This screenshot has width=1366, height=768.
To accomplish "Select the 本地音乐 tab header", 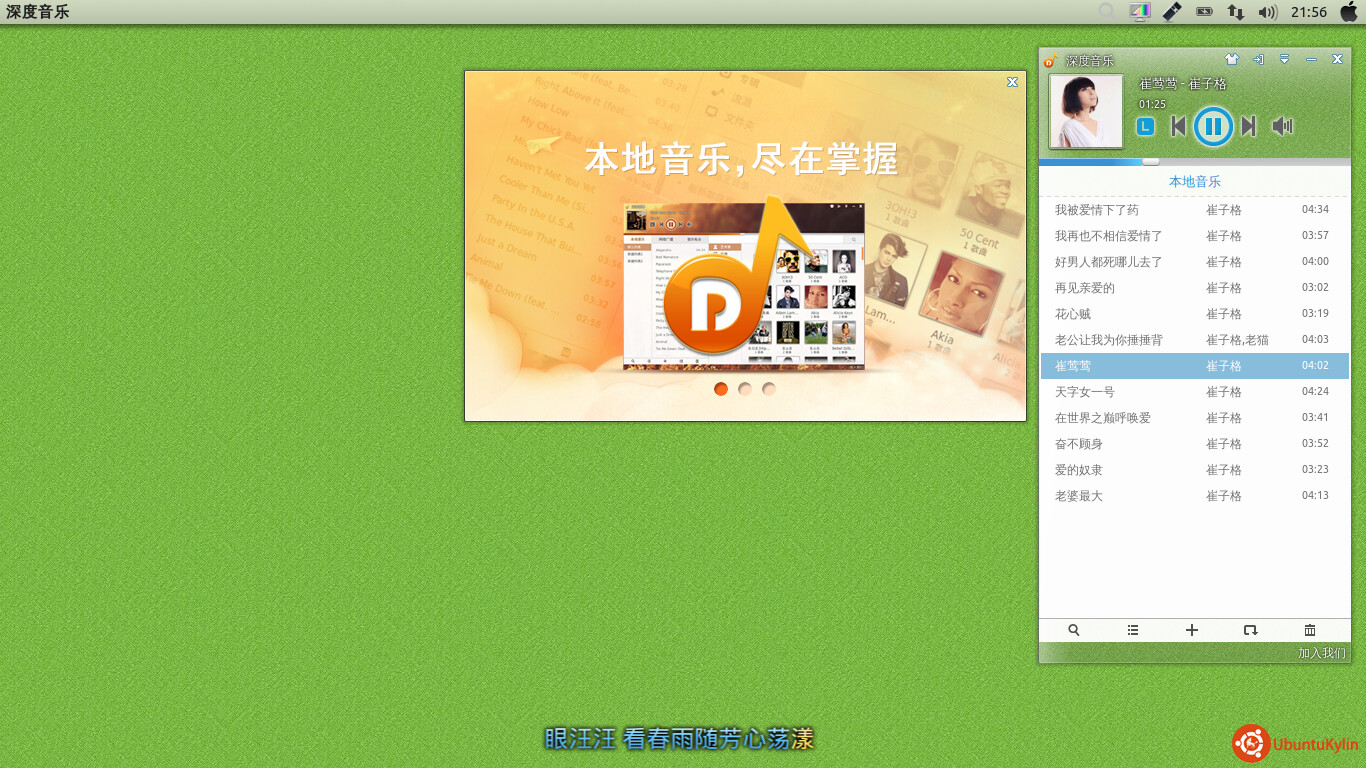I will tap(1195, 182).
